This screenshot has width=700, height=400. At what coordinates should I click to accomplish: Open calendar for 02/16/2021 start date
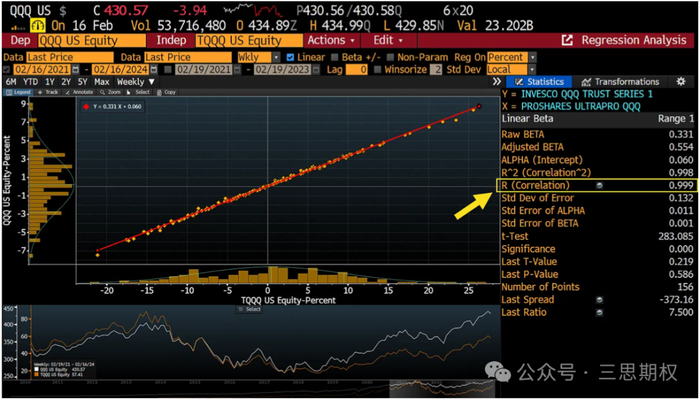(x=75, y=70)
